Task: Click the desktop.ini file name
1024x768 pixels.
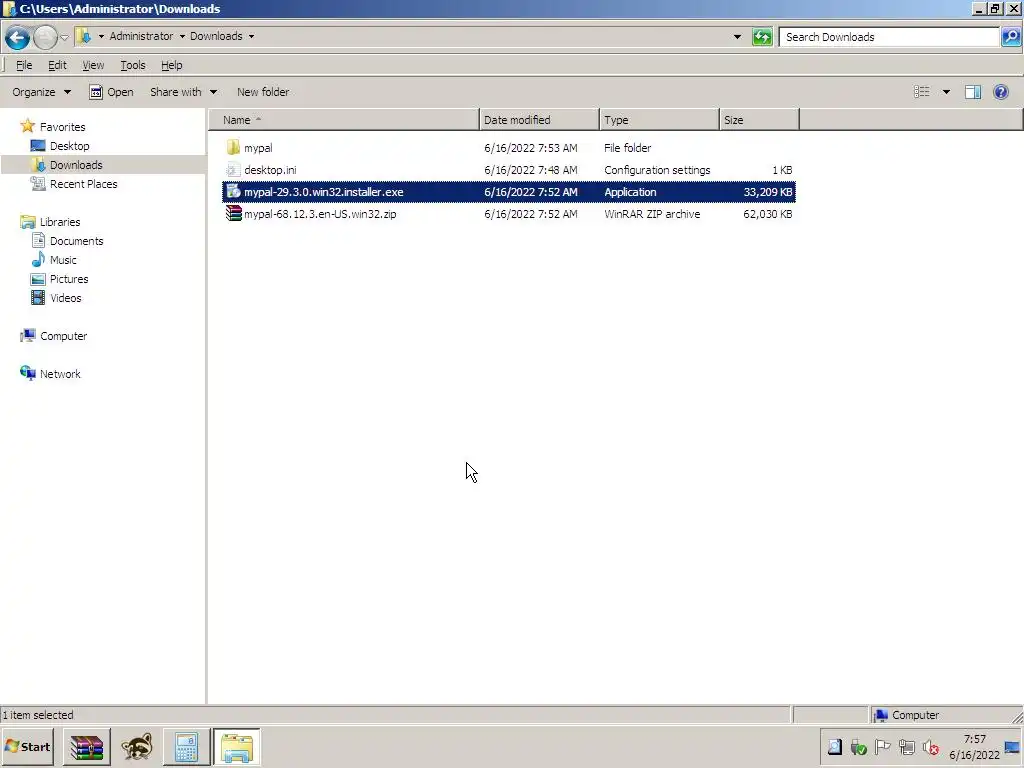Action: pos(270,170)
